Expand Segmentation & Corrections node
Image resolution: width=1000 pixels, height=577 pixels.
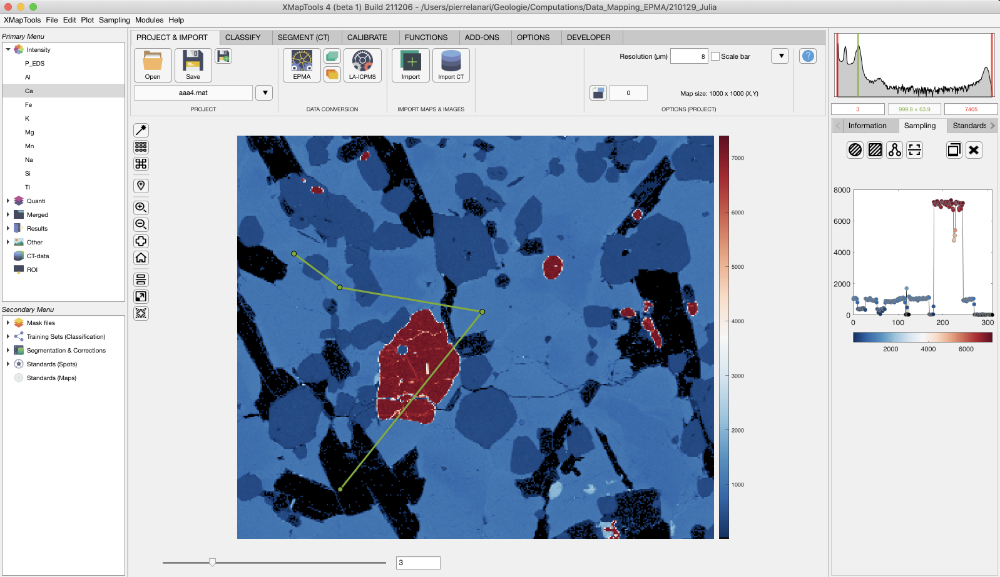[x=8, y=351]
